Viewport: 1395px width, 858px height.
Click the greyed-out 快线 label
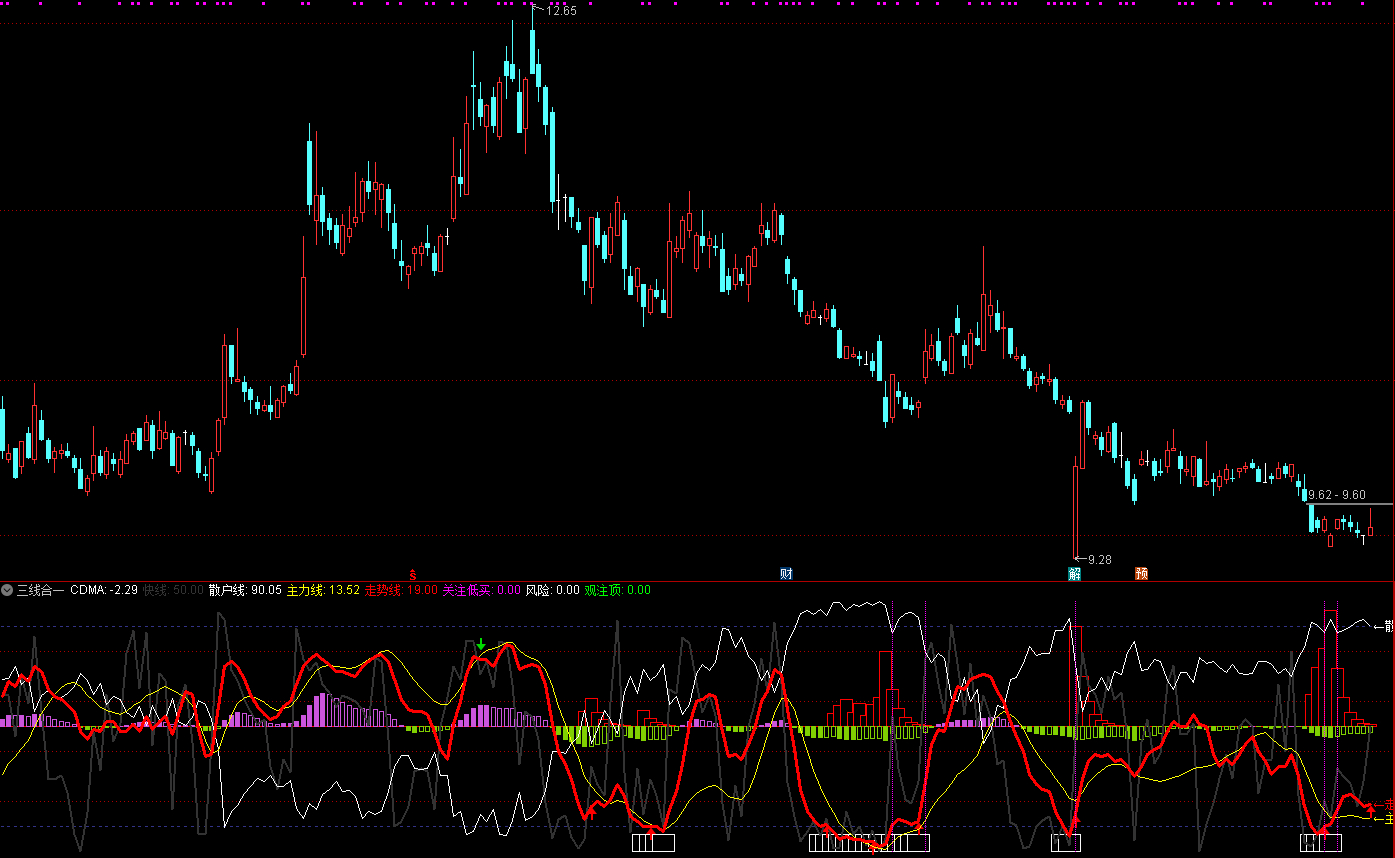173,590
